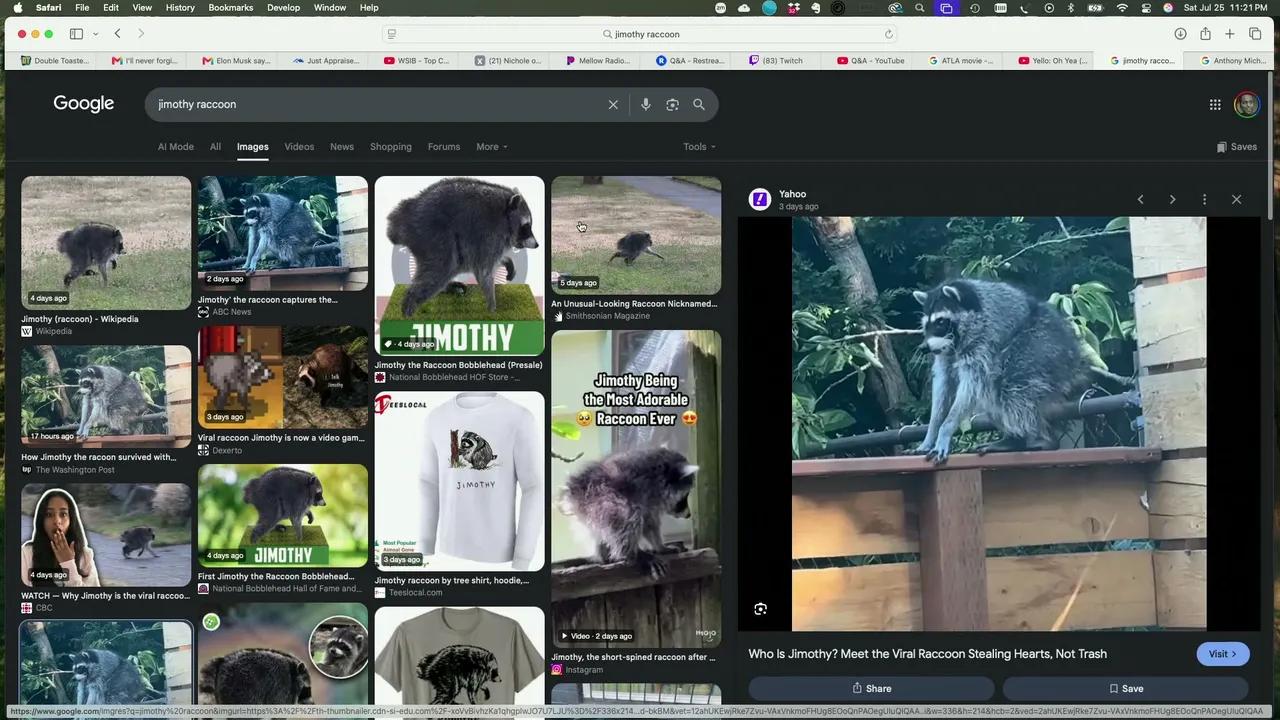The height and width of the screenshot is (720, 1280).
Task: Open three-dot options in preview panel
Action: tap(1204, 200)
